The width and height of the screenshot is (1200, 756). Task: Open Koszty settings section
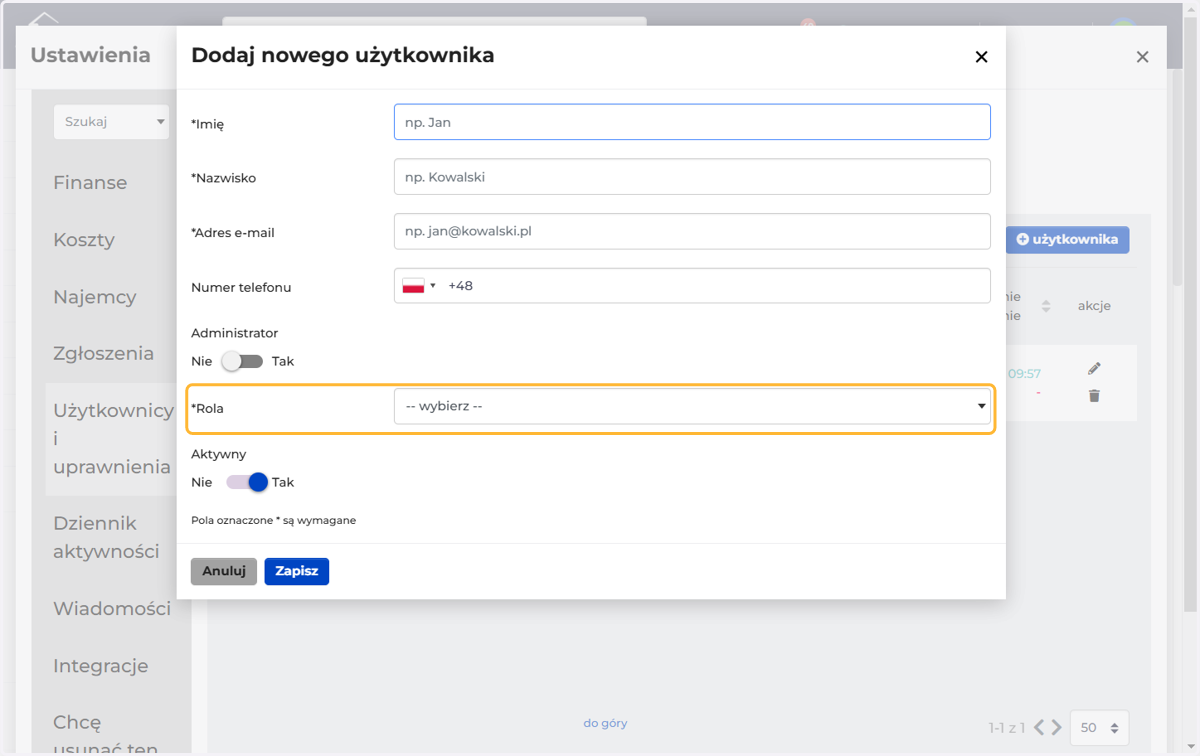point(84,240)
